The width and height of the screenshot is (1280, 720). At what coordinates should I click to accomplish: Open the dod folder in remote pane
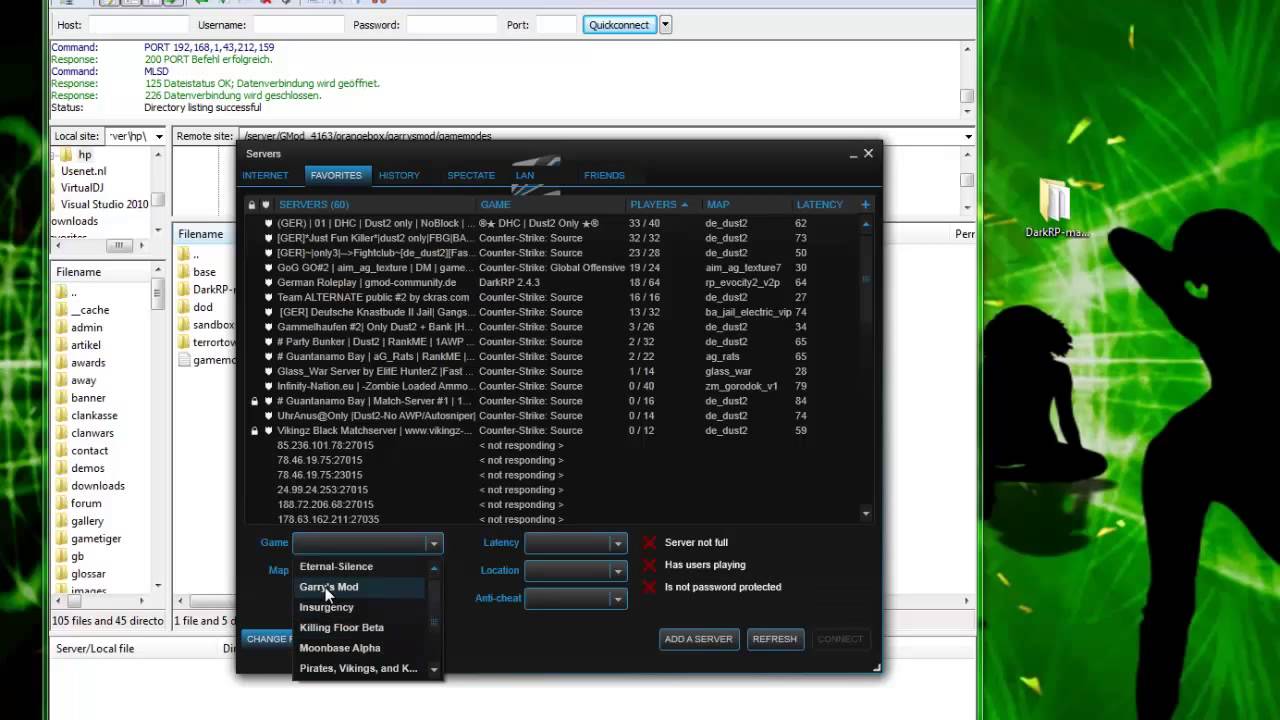point(203,307)
